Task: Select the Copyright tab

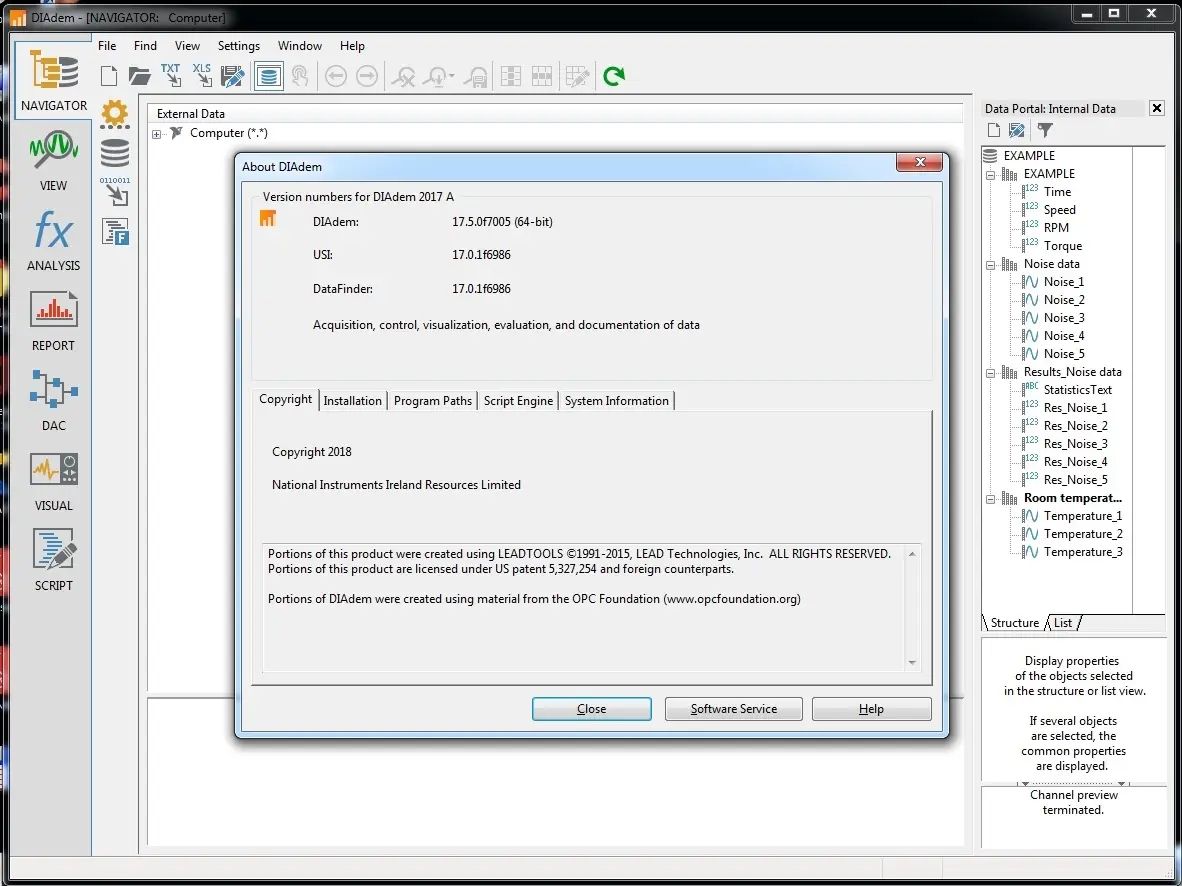Action: pos(286,400)
